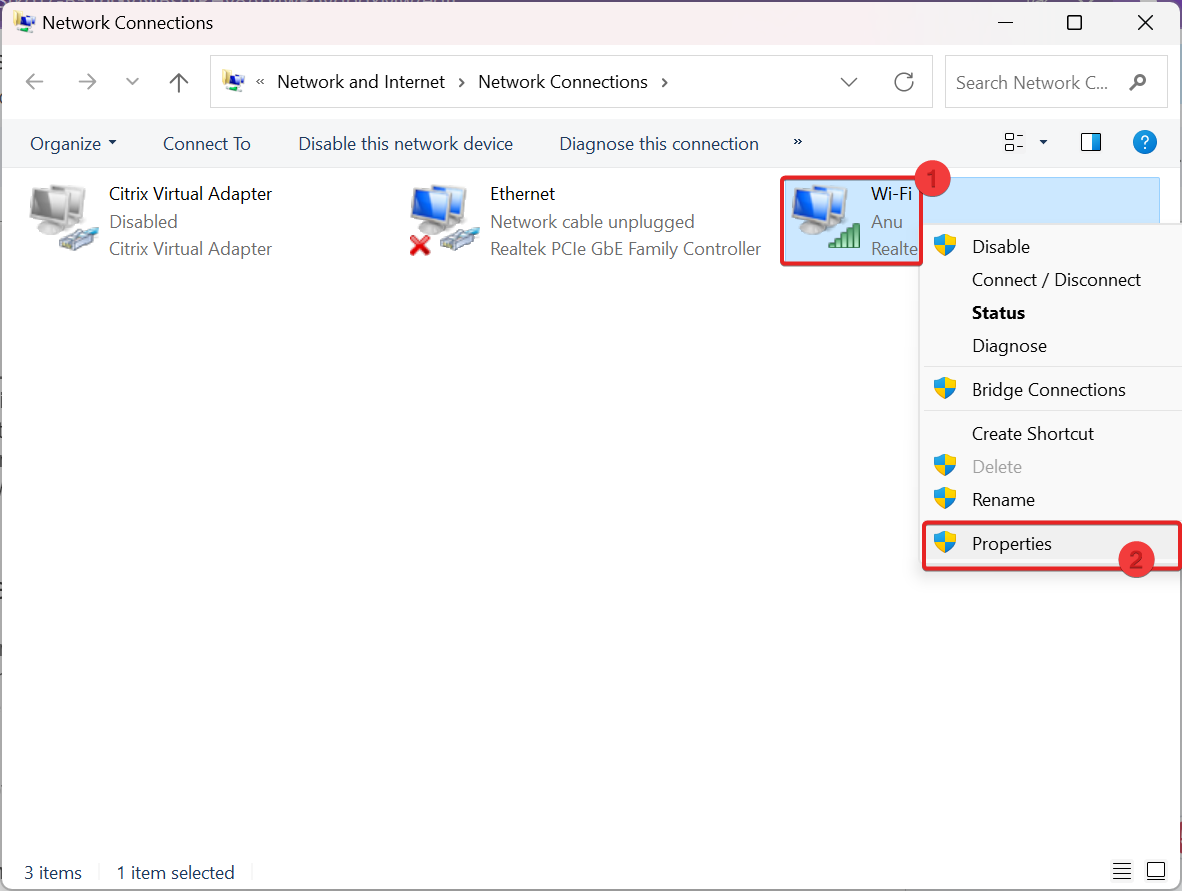Click the 'Network cable unplugged' status text
The image size is (1182, 891).
pos(593,222)
